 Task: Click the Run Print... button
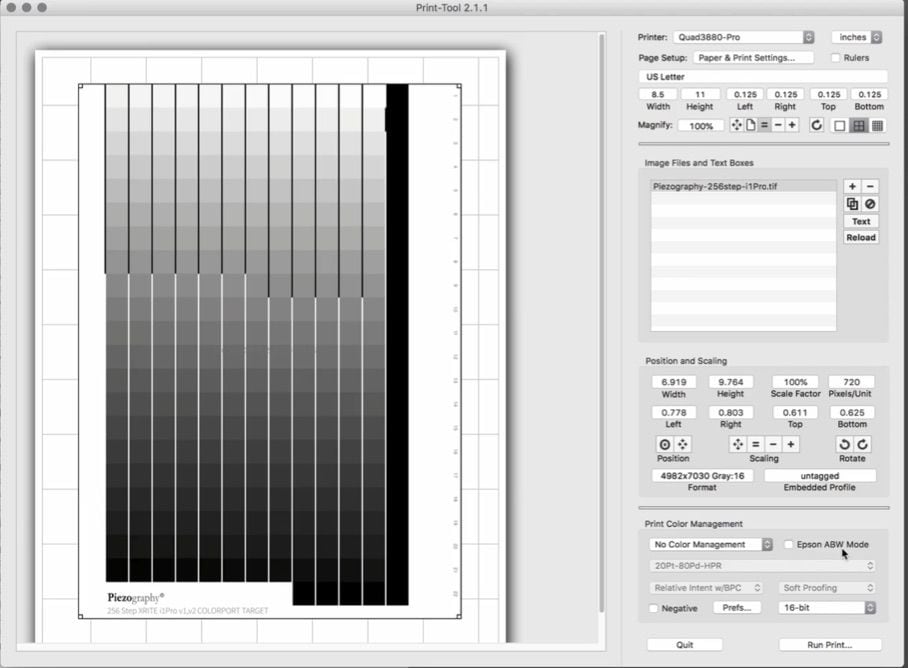(x=830, y=645)
